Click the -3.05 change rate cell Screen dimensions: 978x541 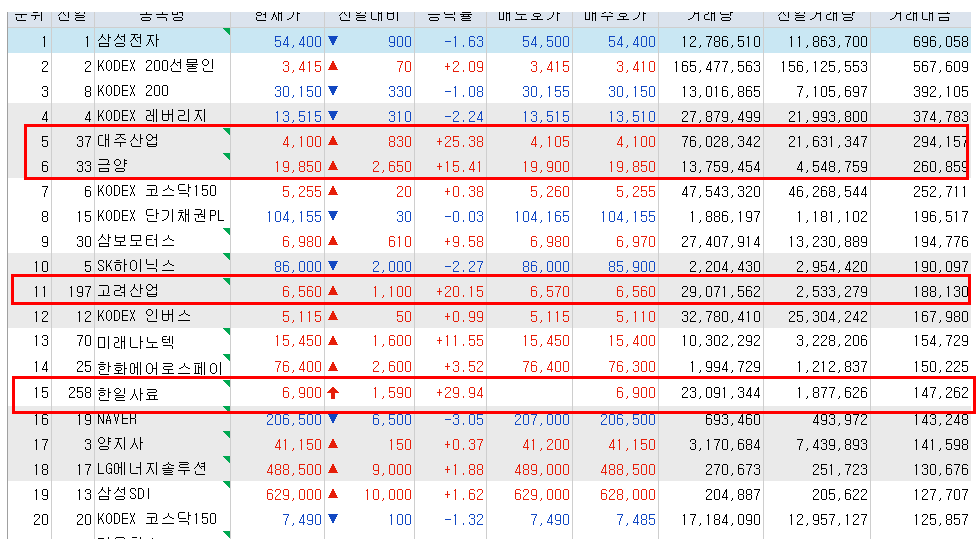coord(463,420)
